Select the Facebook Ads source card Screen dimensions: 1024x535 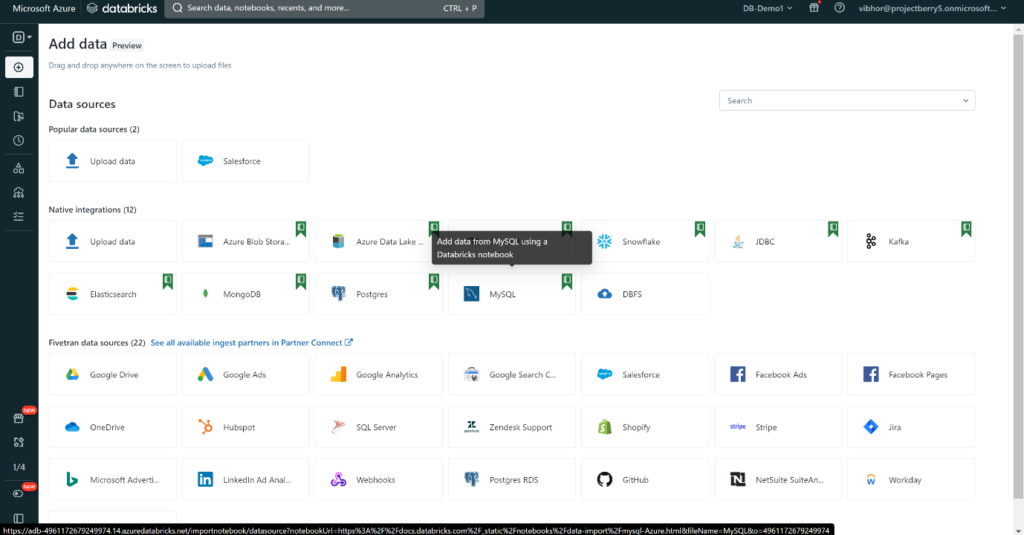pyautogui.click(x=778, y=374)
